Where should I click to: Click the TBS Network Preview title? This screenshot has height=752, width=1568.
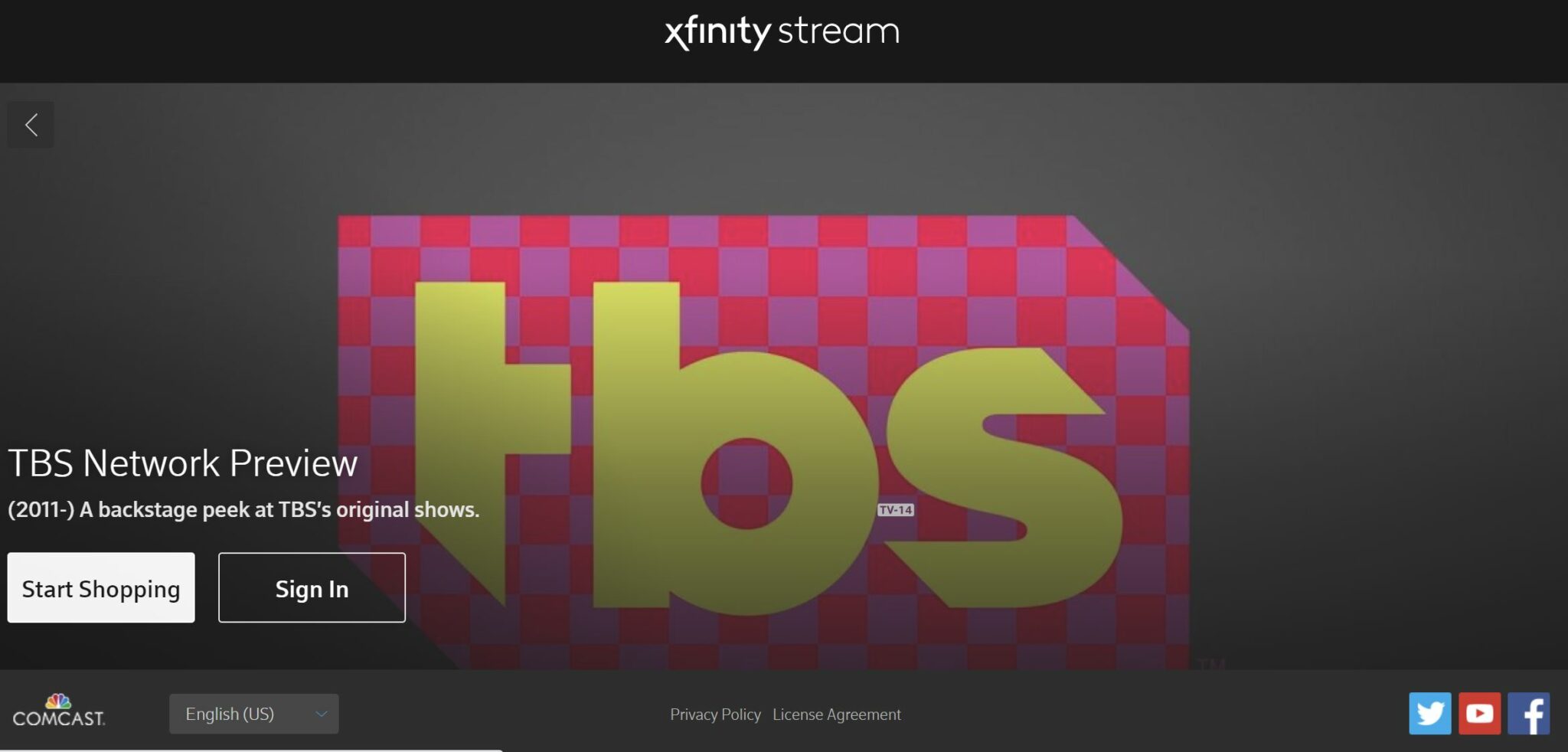pyautogui.click(x=183, y=463)
